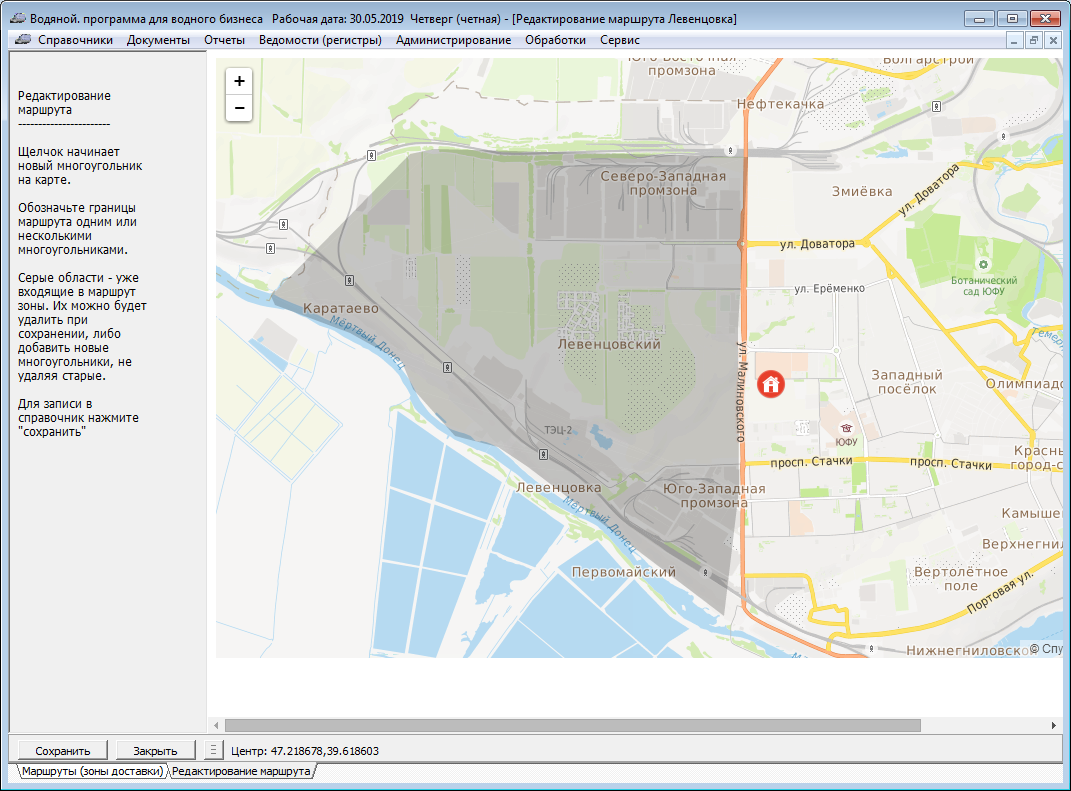This screenshot has width=1071, height=791.
Task: Click the ЮФУ university icon on map
Action: click(x=846, y=427)
